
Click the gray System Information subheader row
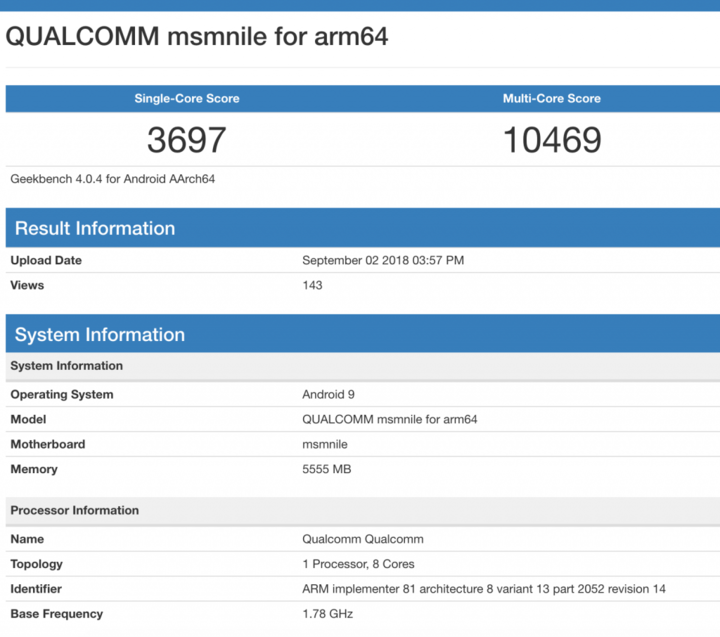click(363, 366)
